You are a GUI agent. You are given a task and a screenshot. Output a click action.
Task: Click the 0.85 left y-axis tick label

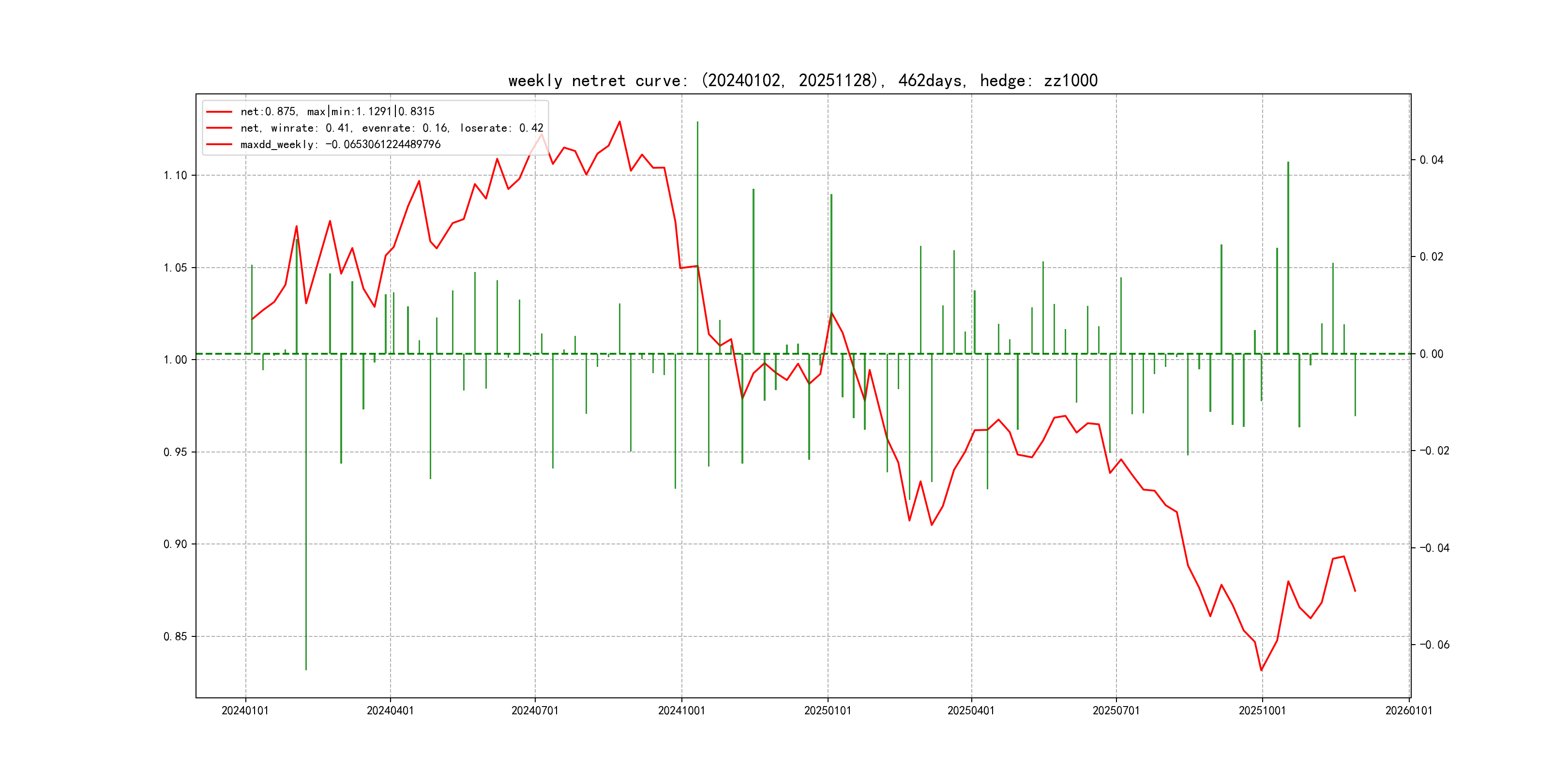point(175,637)
